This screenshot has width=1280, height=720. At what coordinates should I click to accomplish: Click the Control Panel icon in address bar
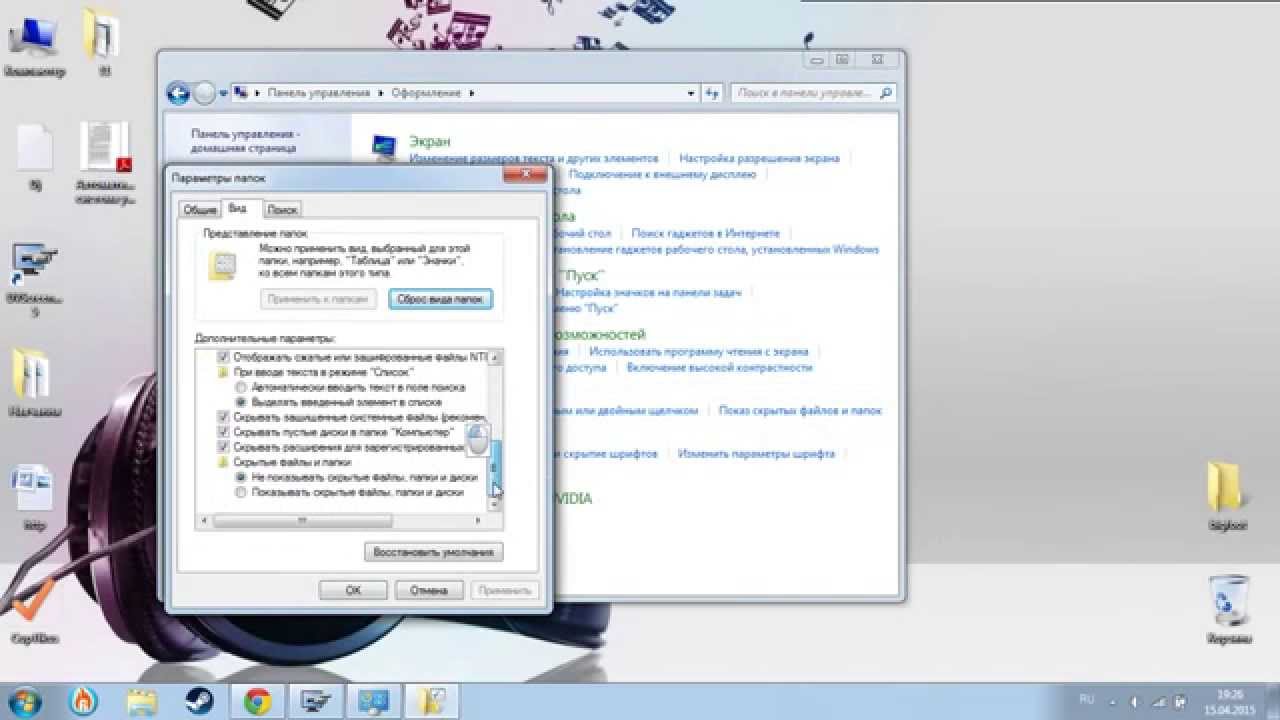coord(241,93)
